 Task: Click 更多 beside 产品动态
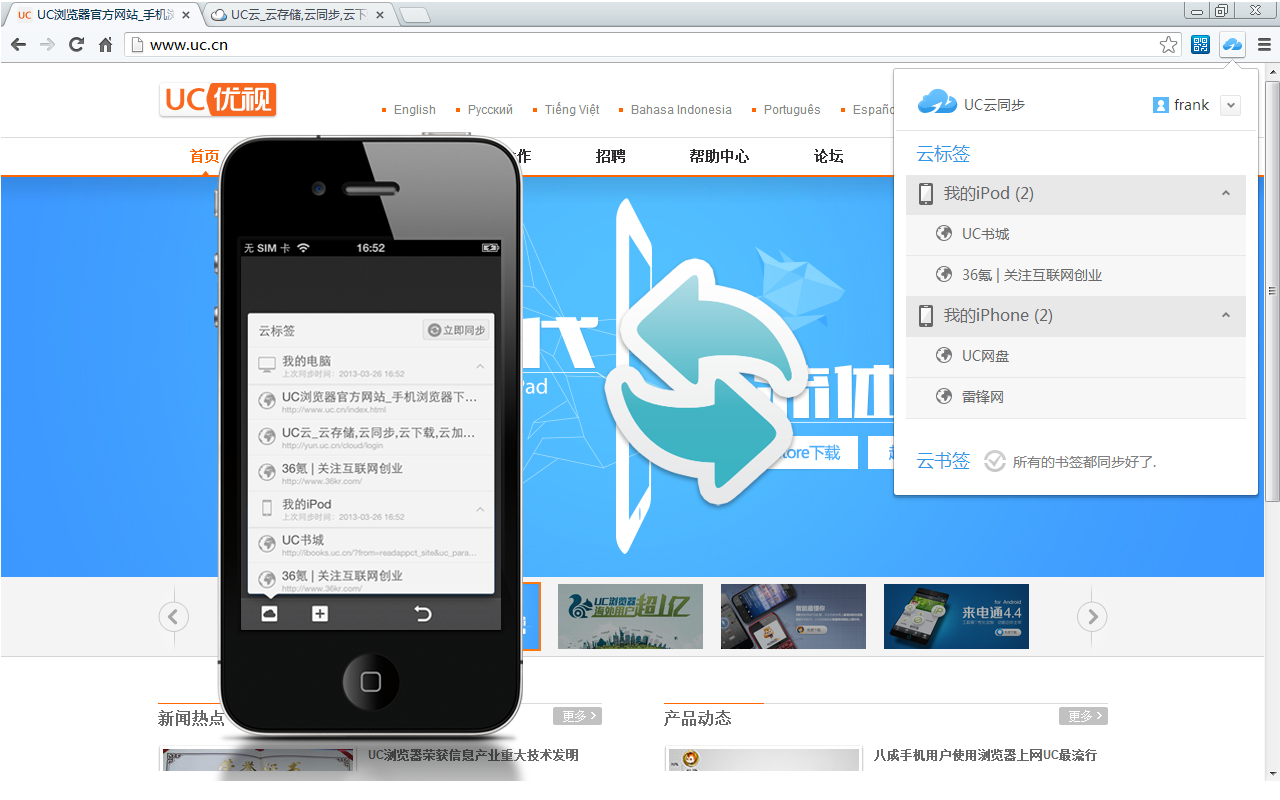[x=1083, y=716]
